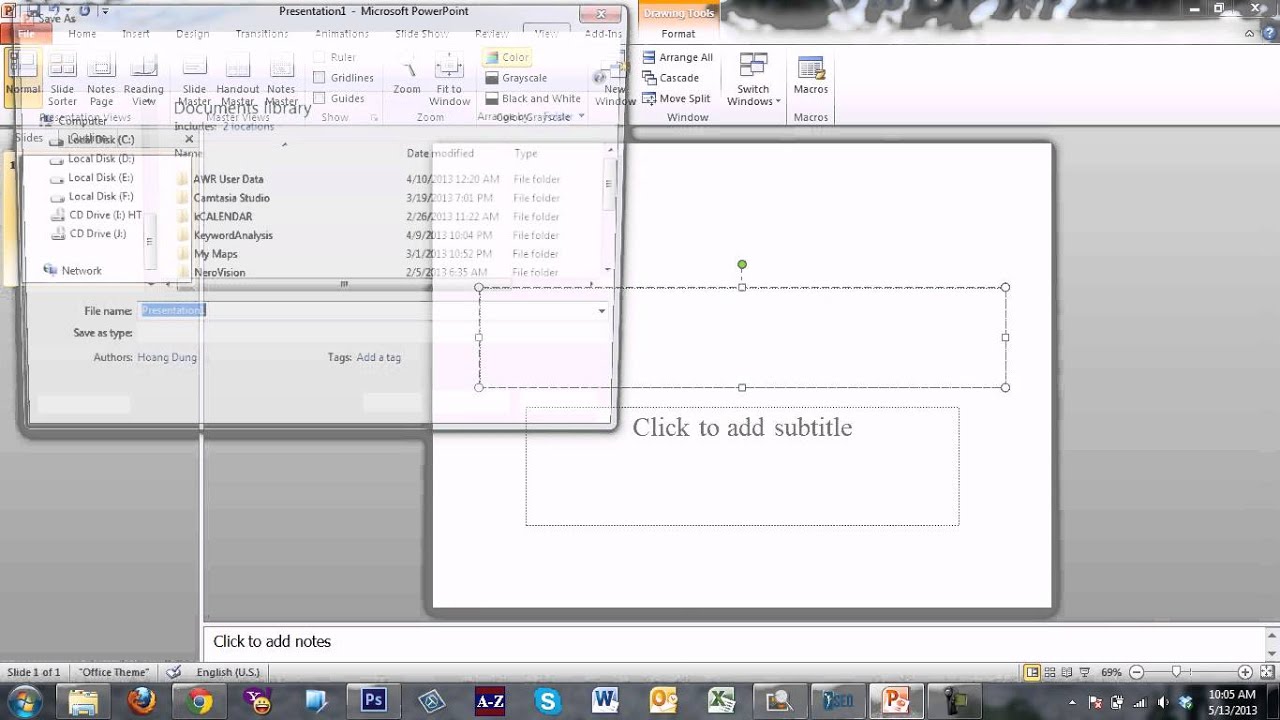Open Firefox from taskbar
Screen dimensions: 1280x720
[141, 701]
